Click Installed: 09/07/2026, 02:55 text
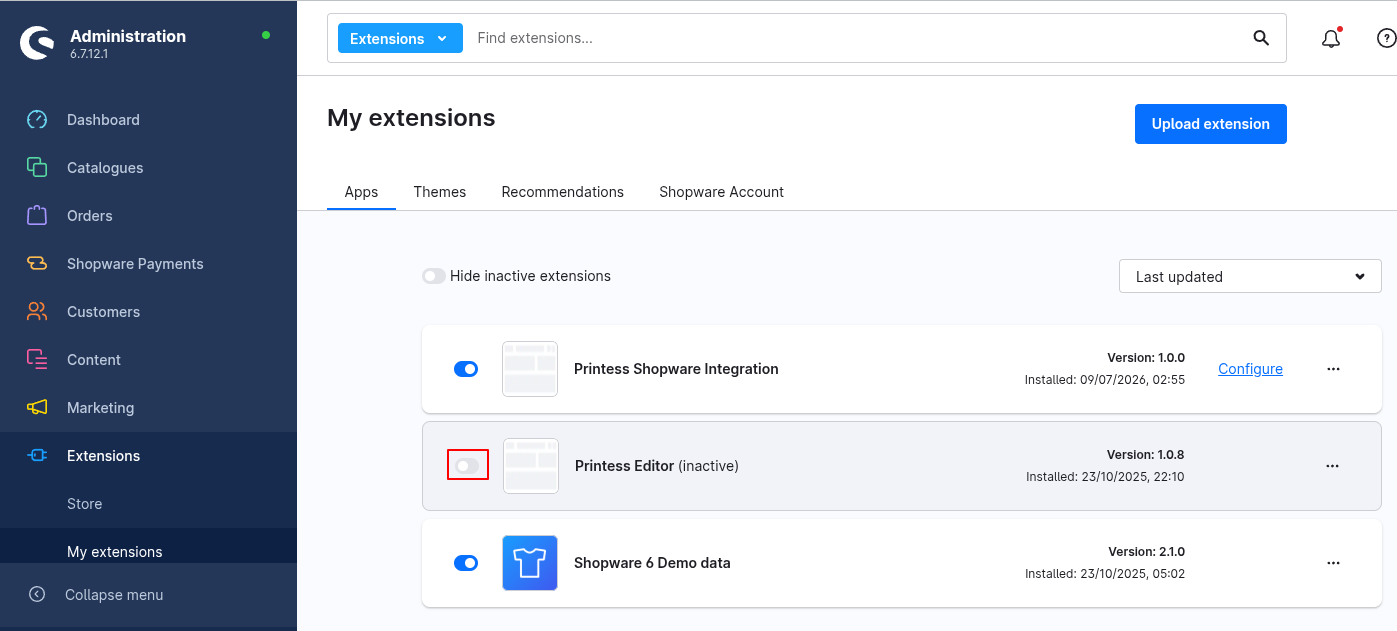The width and height of the screenshot is (1397, 631). click(1105, 380)
